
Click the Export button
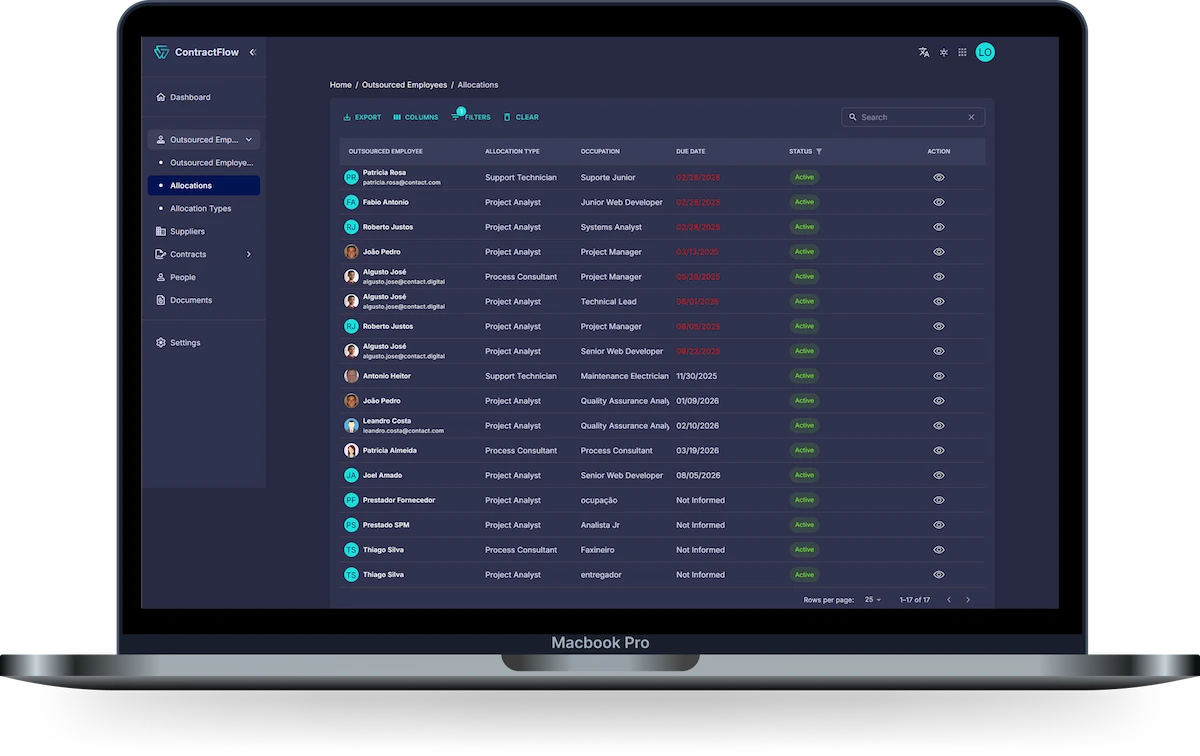362,117
